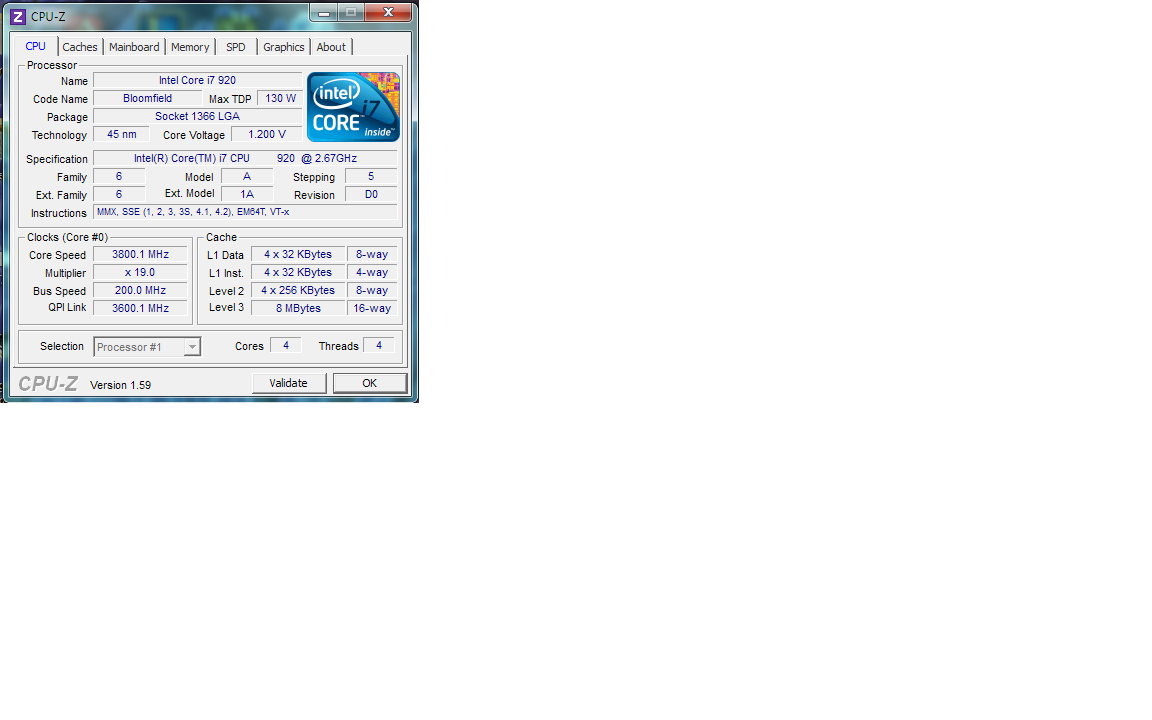Click the Specification field with 2.67GHz
Image resolution: width=1152 pixels, height=720 pixels.
click(x=245, y=159)
